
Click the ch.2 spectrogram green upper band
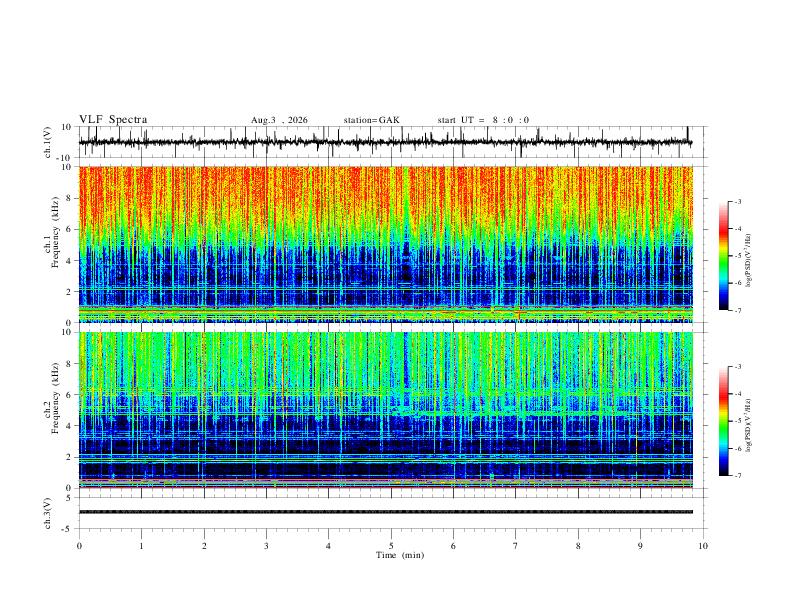pos(385,361)
